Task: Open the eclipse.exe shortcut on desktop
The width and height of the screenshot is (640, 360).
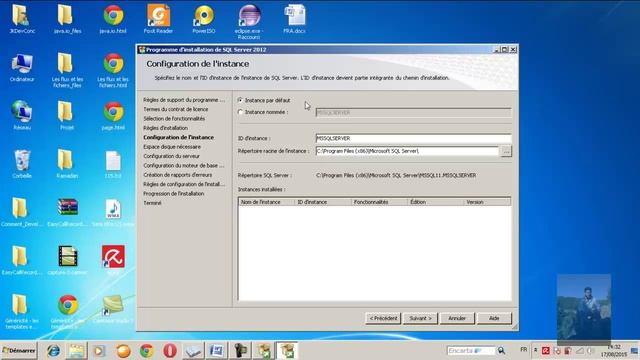Action: pos(249,22)
